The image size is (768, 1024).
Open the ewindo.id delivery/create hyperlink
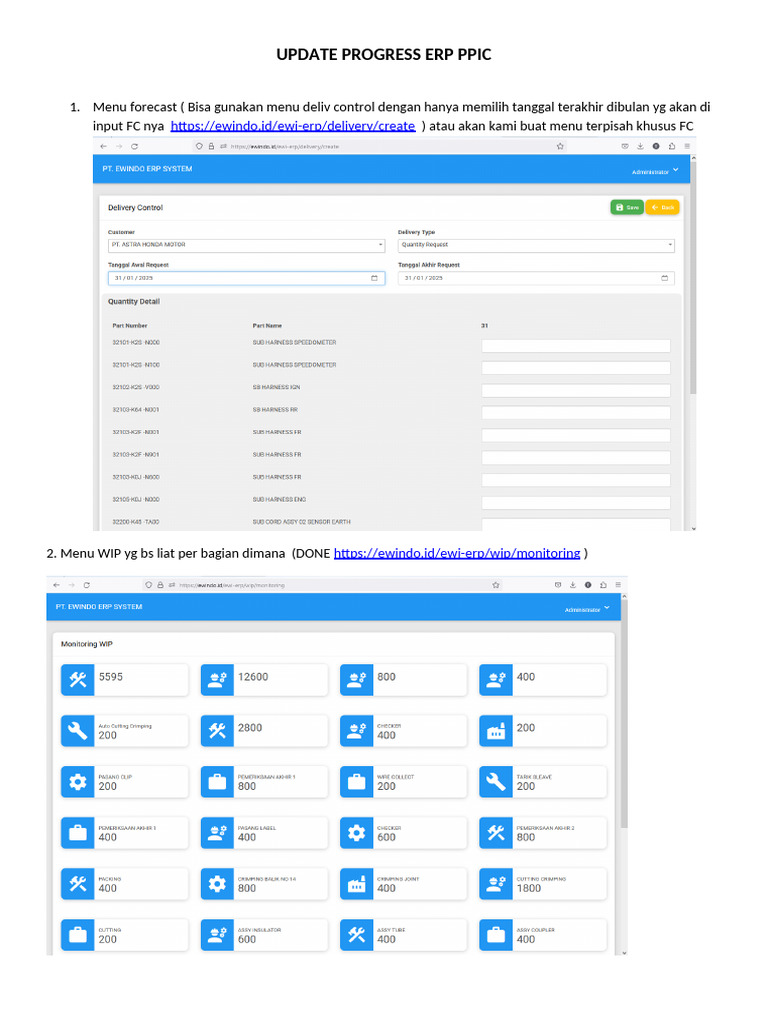click(x=293, y=125)
